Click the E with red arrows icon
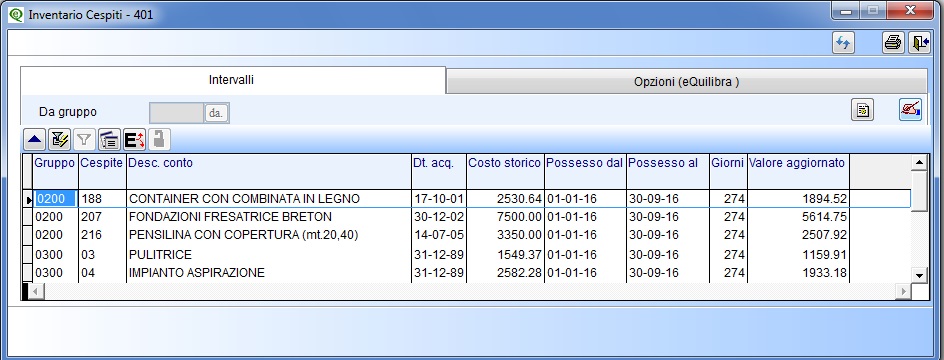This screenshot has height=360, width=944. tap(134, 140)
